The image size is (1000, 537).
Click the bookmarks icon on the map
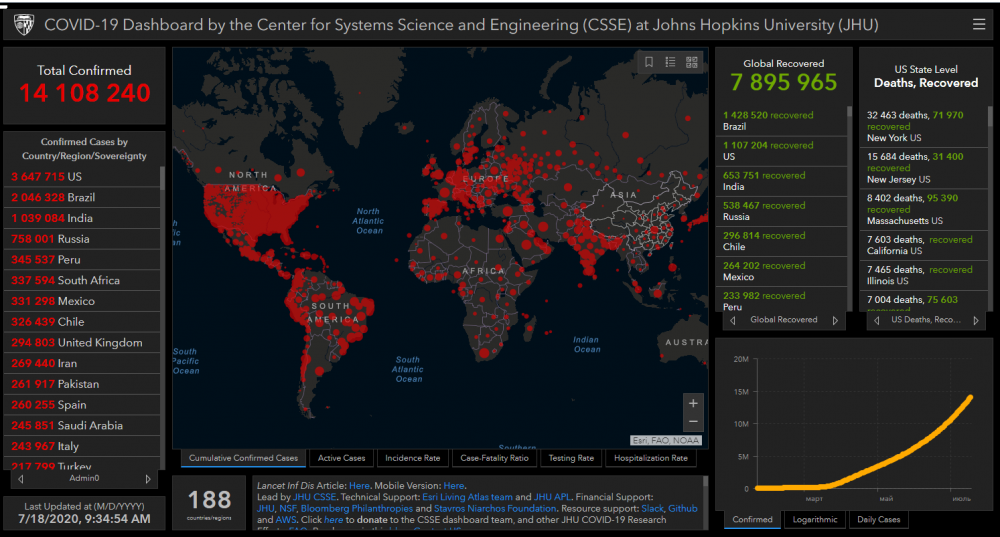(x=649, y=62)
